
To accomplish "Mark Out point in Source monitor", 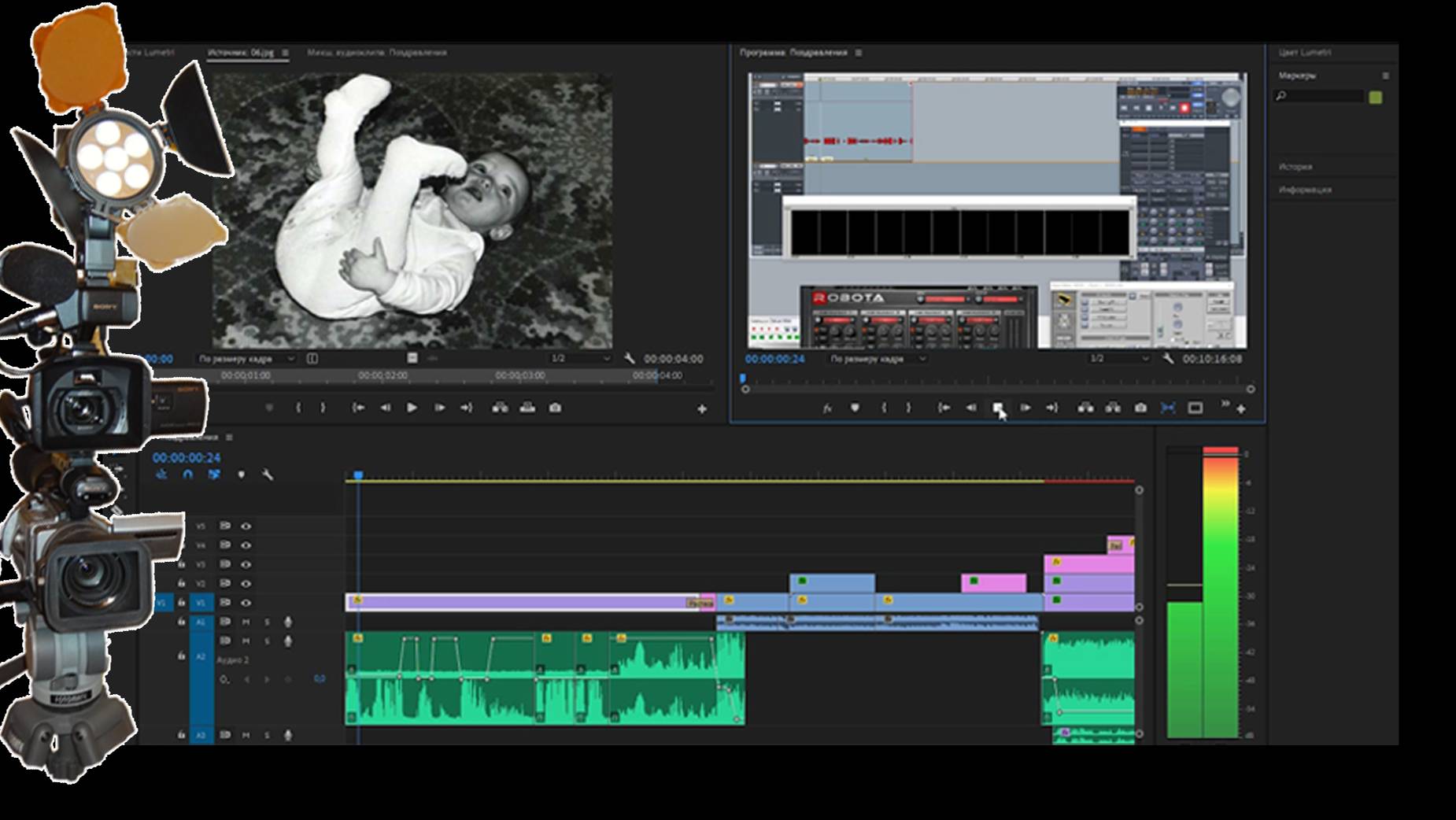I will pos(323,408).
